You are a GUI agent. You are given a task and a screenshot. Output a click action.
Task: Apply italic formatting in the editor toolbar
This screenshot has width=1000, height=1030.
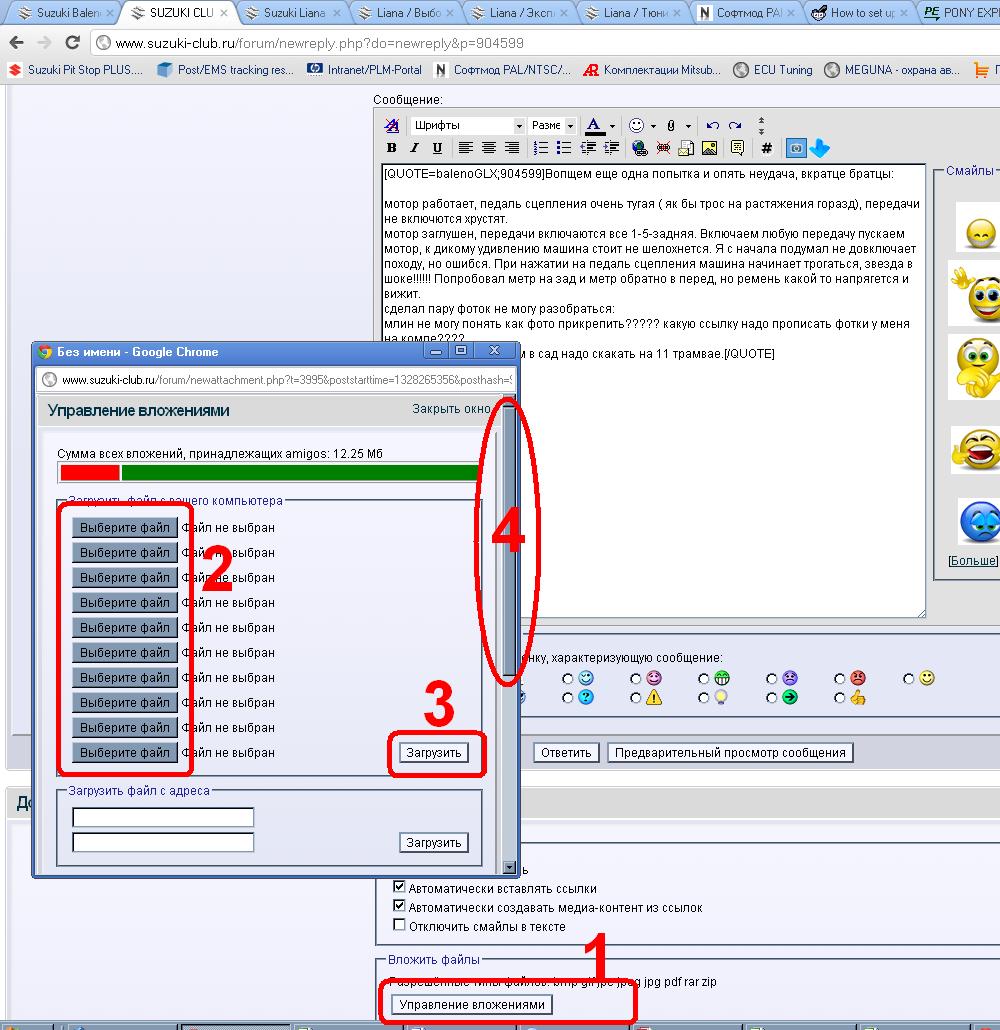pyautogui.click(x=414, y=148)
